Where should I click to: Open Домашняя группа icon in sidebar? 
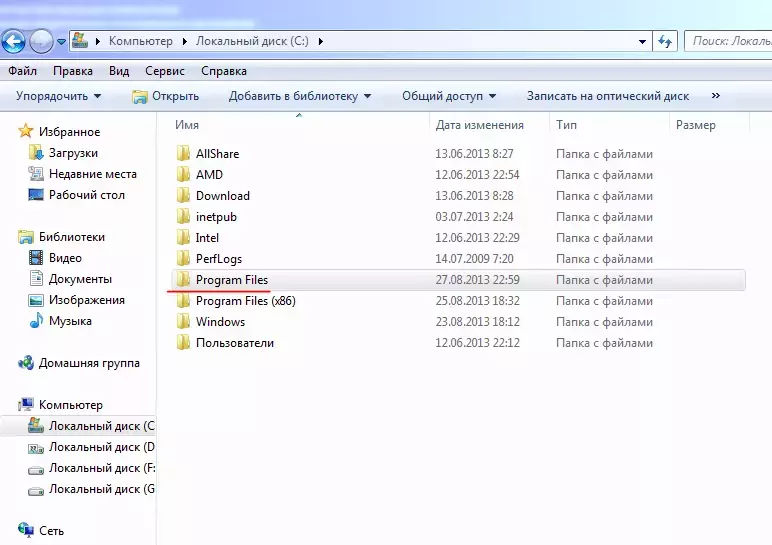point(26,363)
